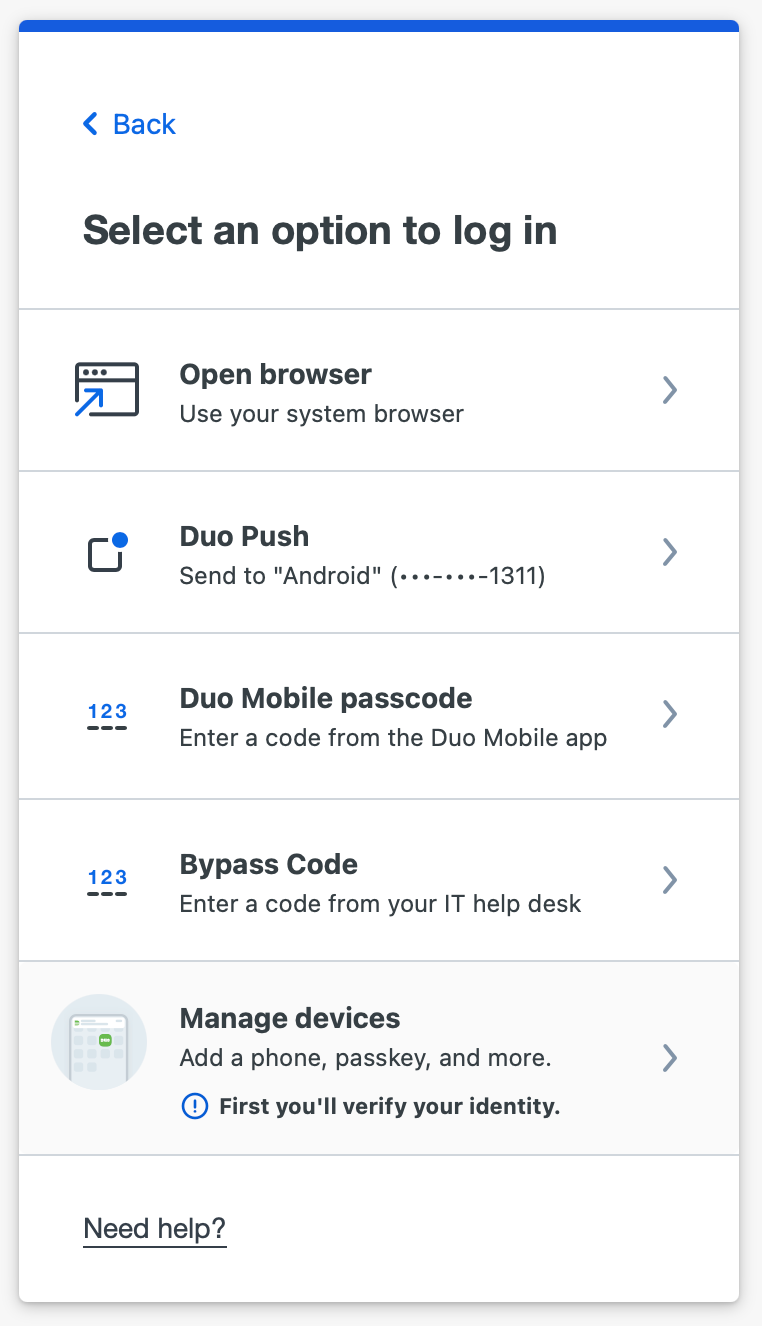Click "First you'll verify your identity." text

[389, 1107]
